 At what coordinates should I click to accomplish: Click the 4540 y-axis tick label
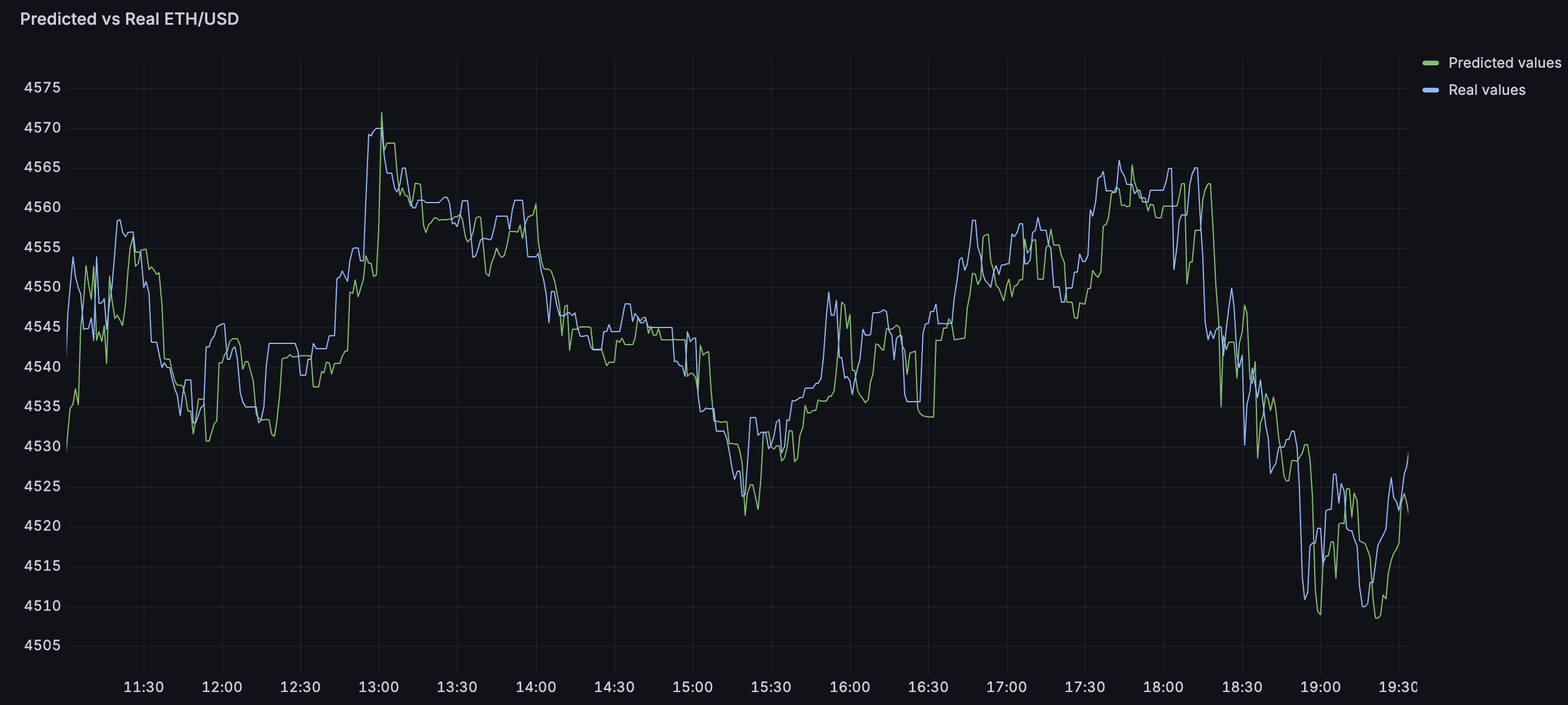coord(42,366)
